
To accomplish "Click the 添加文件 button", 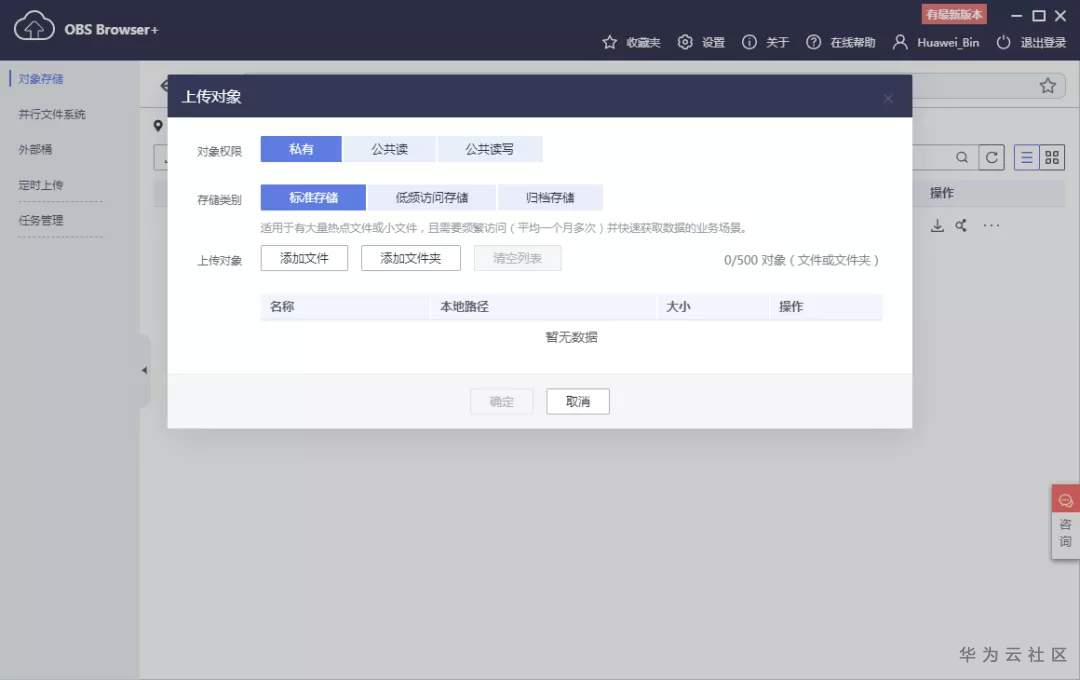I will (x=304, y=258).
